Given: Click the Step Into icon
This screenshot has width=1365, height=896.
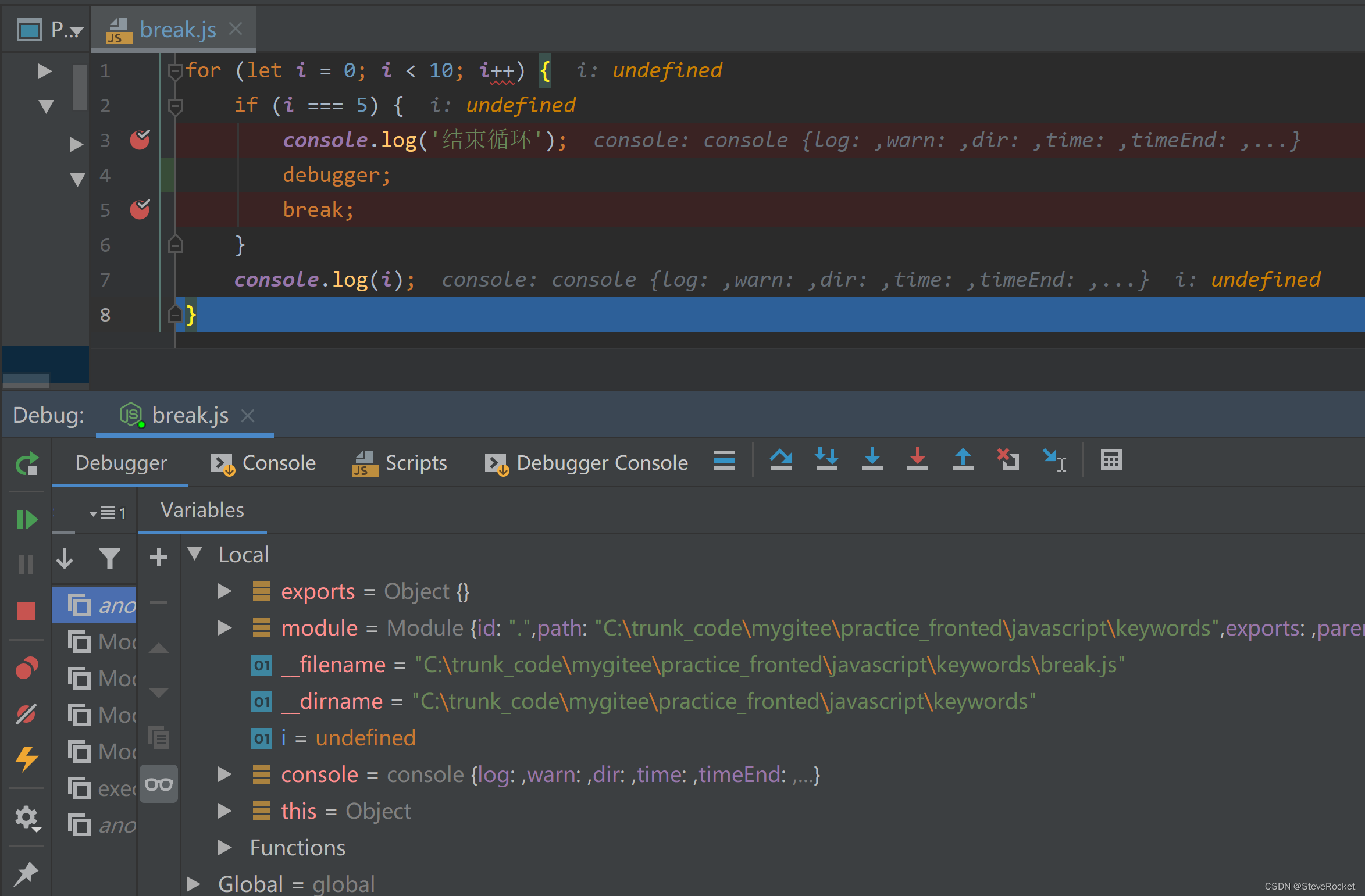Looking at the screenshot, I should click(x=872, y=460).
